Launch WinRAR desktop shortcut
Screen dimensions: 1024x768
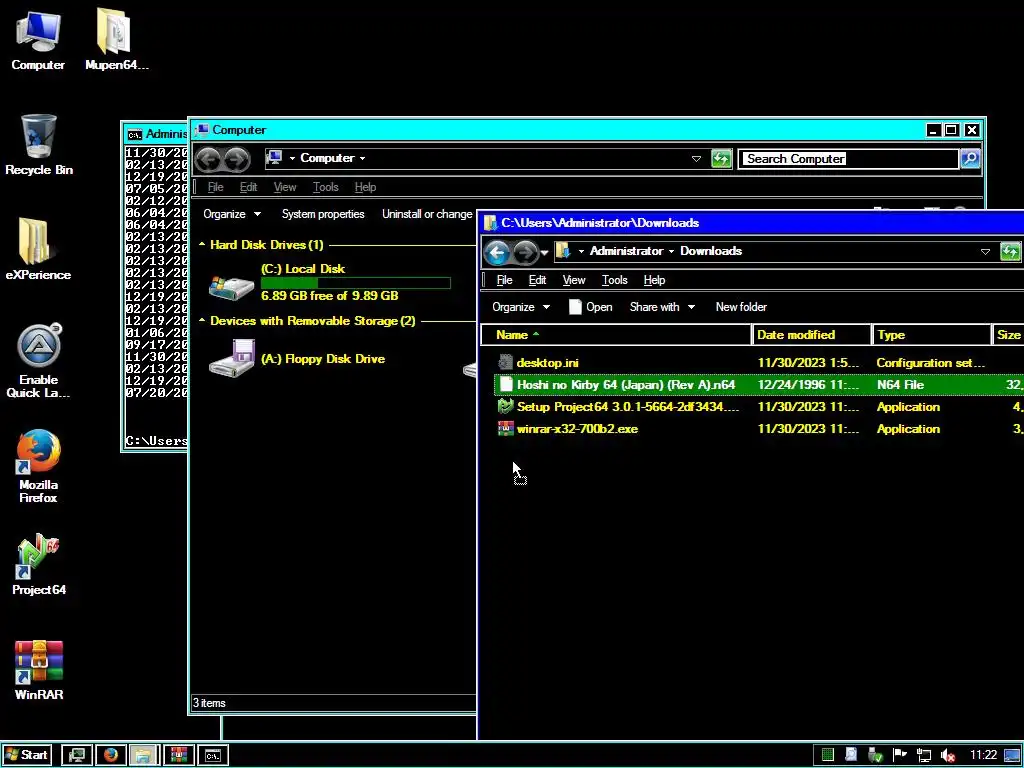coord(39,671)
